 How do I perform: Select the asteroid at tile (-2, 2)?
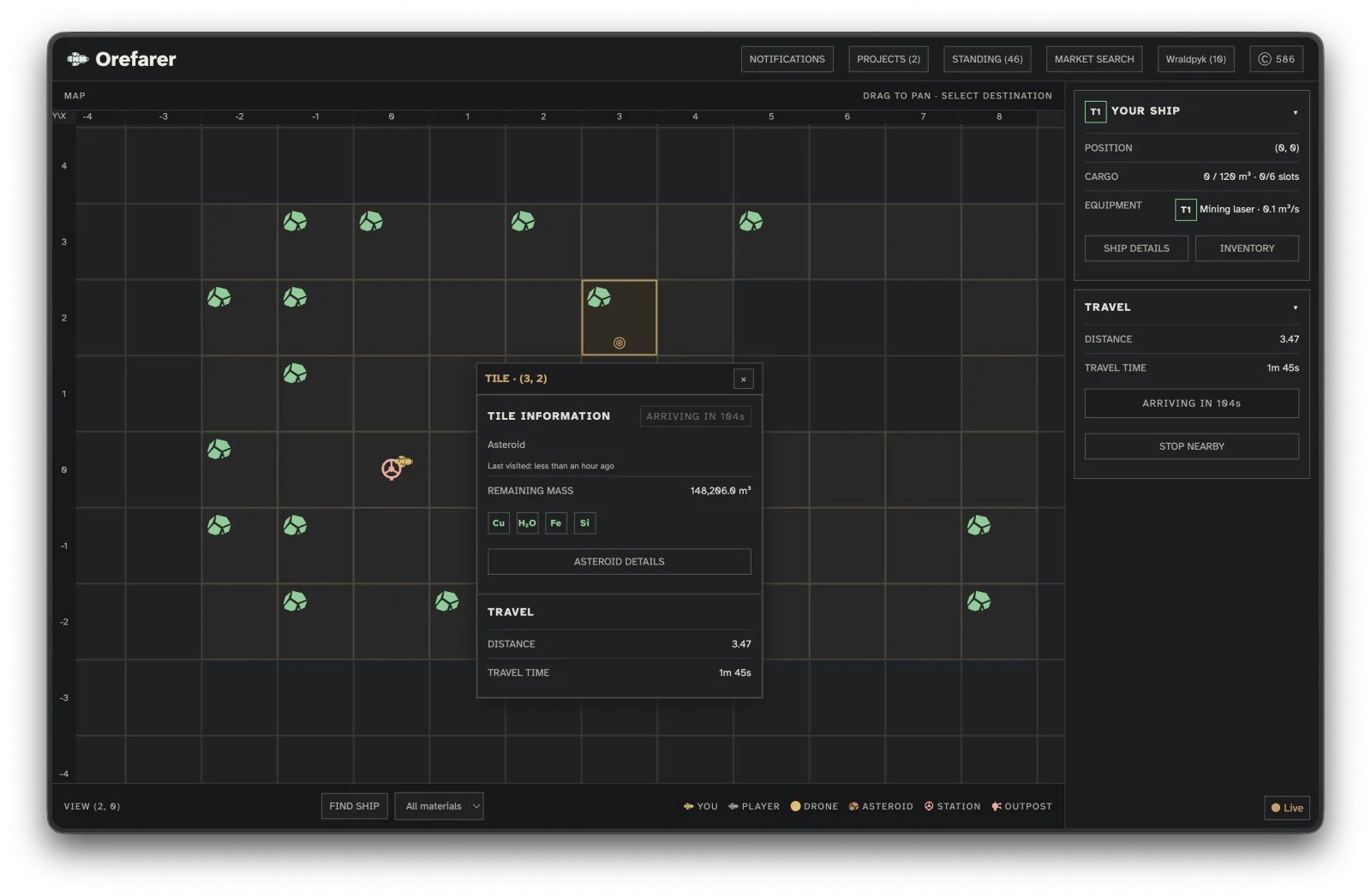coord(219,297)
